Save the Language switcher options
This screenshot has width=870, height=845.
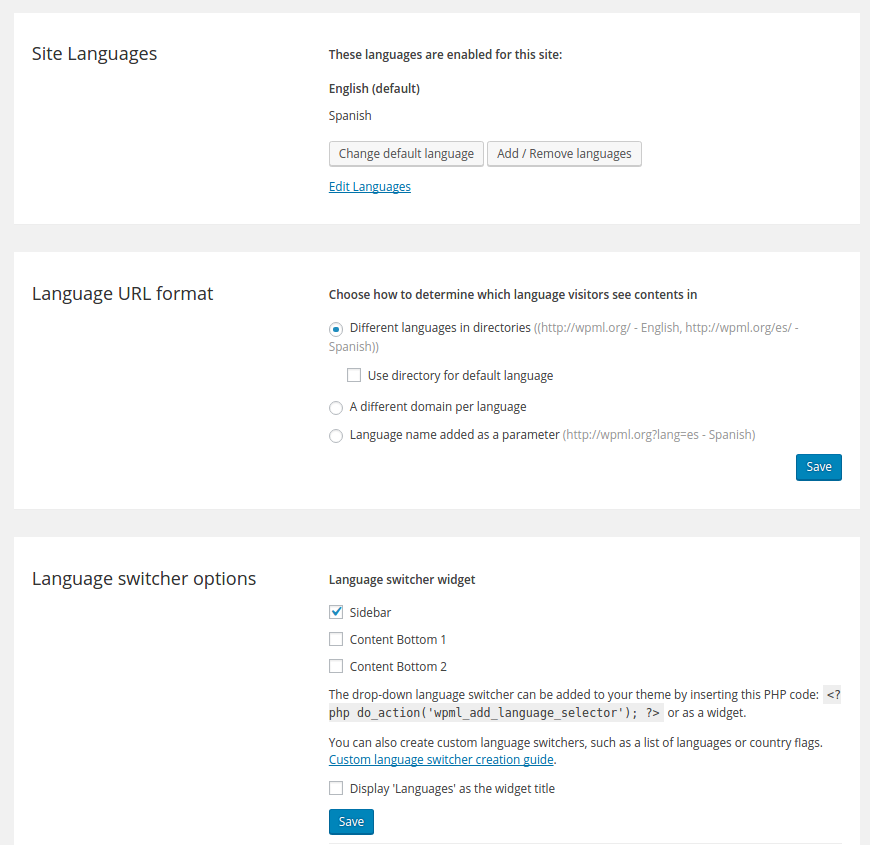click(351, 822)
